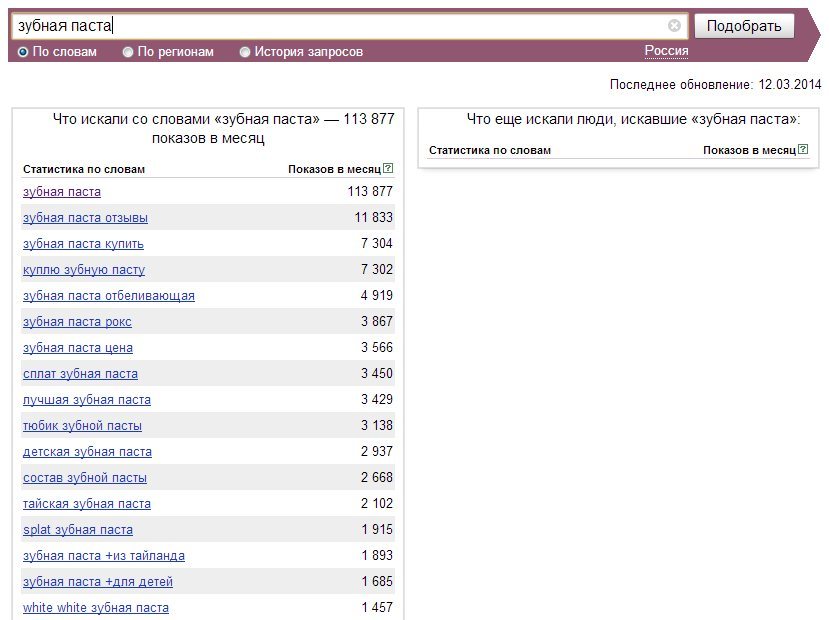The height and width of the screenshot is (620, 829).
Task: Open the 'состав зубной пасты' link
Action: click(85, 478)
